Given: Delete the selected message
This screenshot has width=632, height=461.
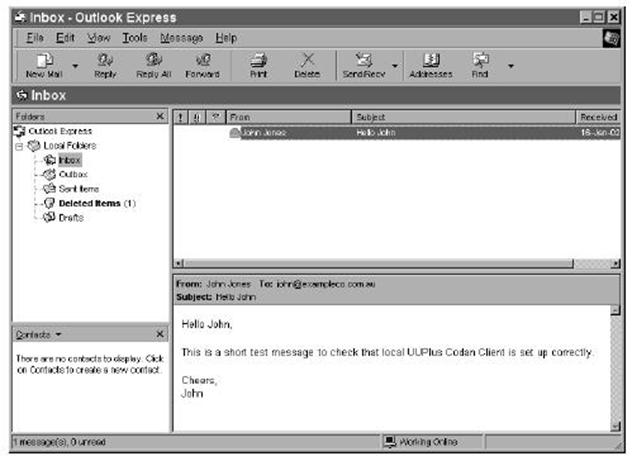Looking at the screenshot, I should point(307,64).
